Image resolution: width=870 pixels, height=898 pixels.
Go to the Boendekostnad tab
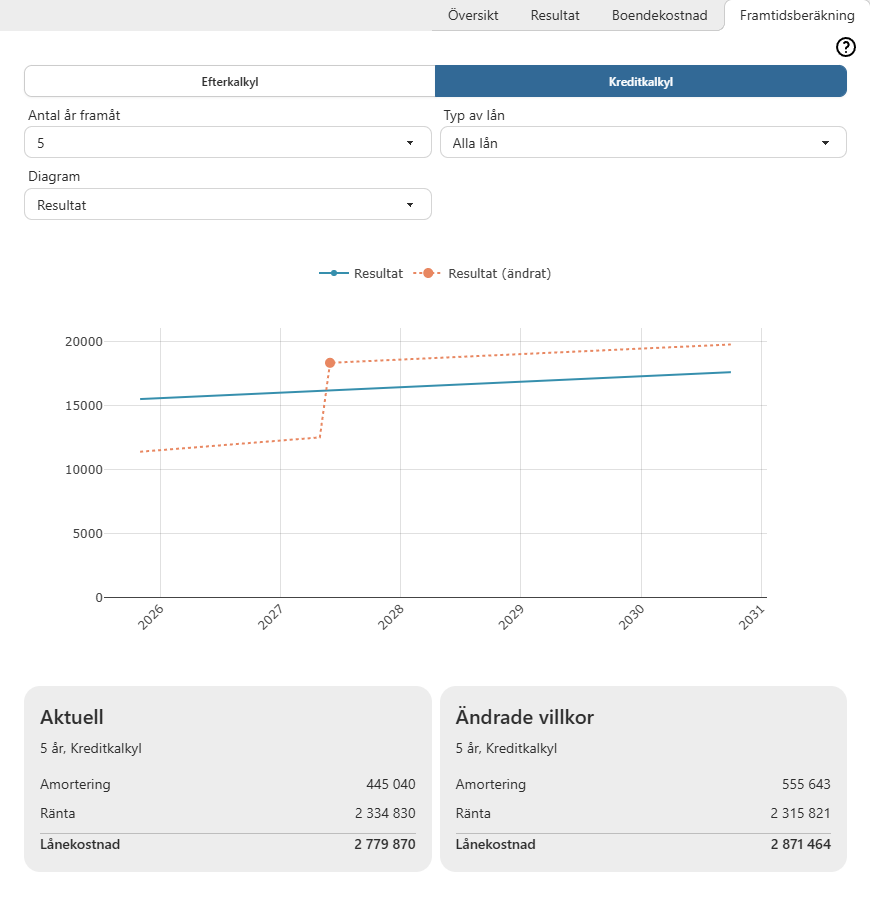pyautogui.click(x=659, y=16)
